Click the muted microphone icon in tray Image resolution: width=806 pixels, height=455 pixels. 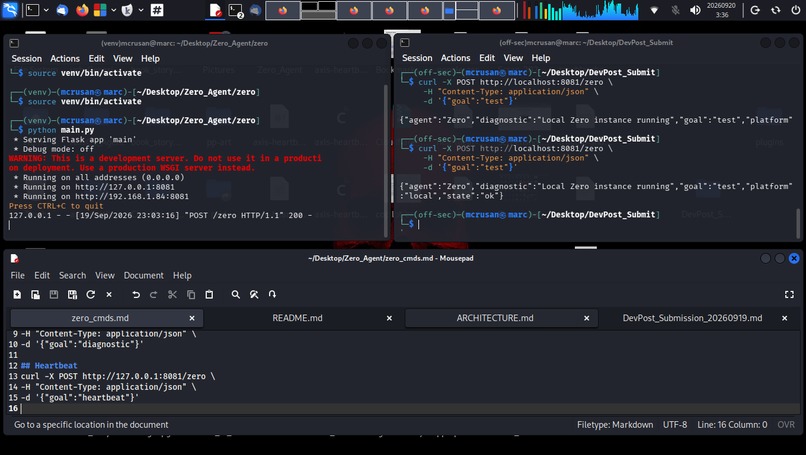click(675, 10)
